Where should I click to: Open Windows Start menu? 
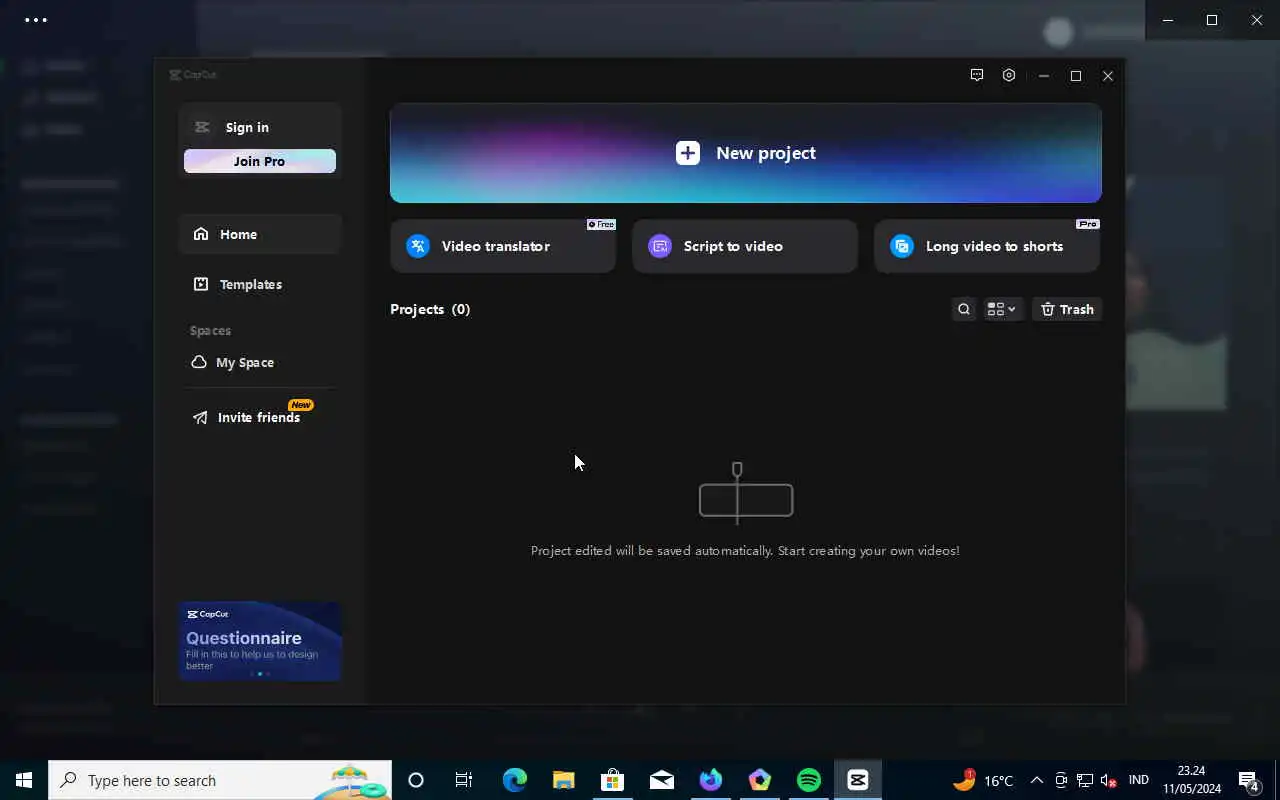click(x=24, y=780)
